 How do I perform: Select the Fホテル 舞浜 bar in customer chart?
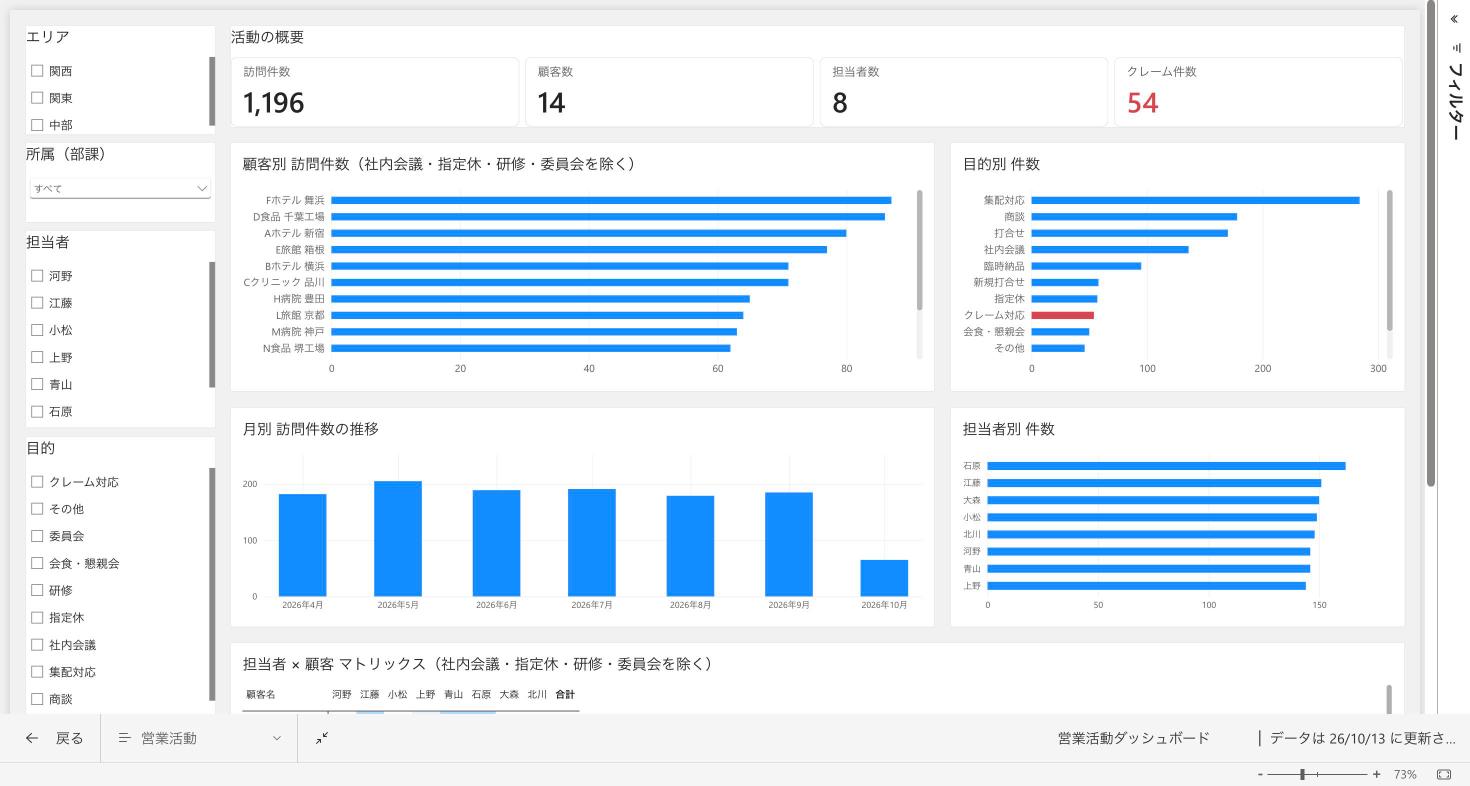click(x=611, y=200)
